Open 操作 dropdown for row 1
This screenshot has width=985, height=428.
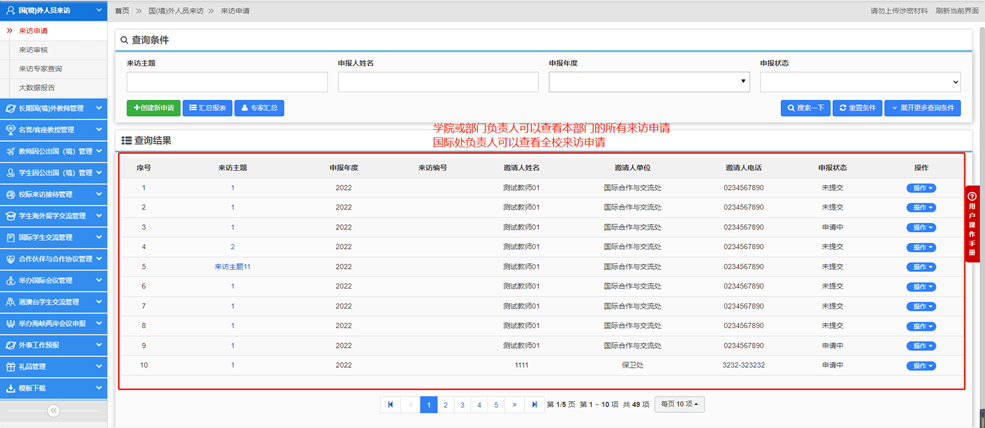point(922,187)
